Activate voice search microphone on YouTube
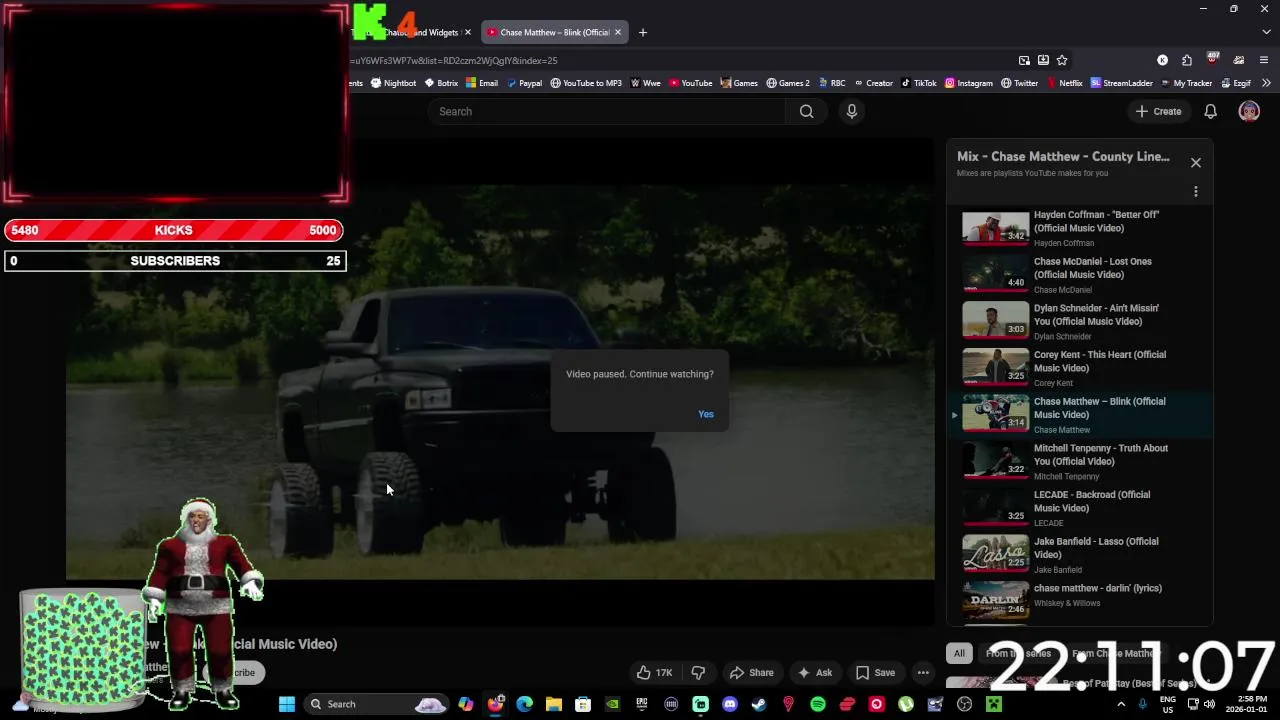Image resolution: width=1280 pixels, height=720 pixels. [852, 111]
